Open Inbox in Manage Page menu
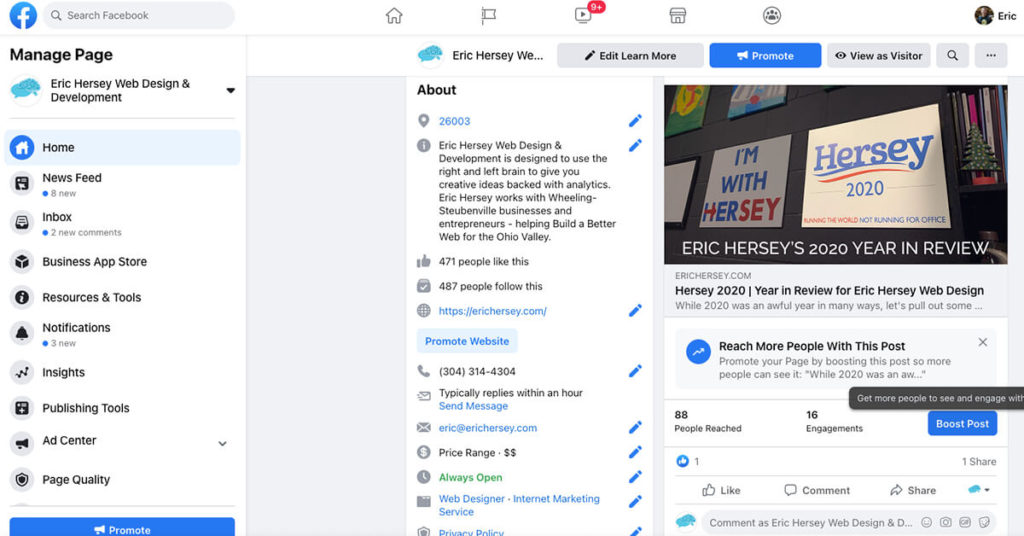 (57, 217)
